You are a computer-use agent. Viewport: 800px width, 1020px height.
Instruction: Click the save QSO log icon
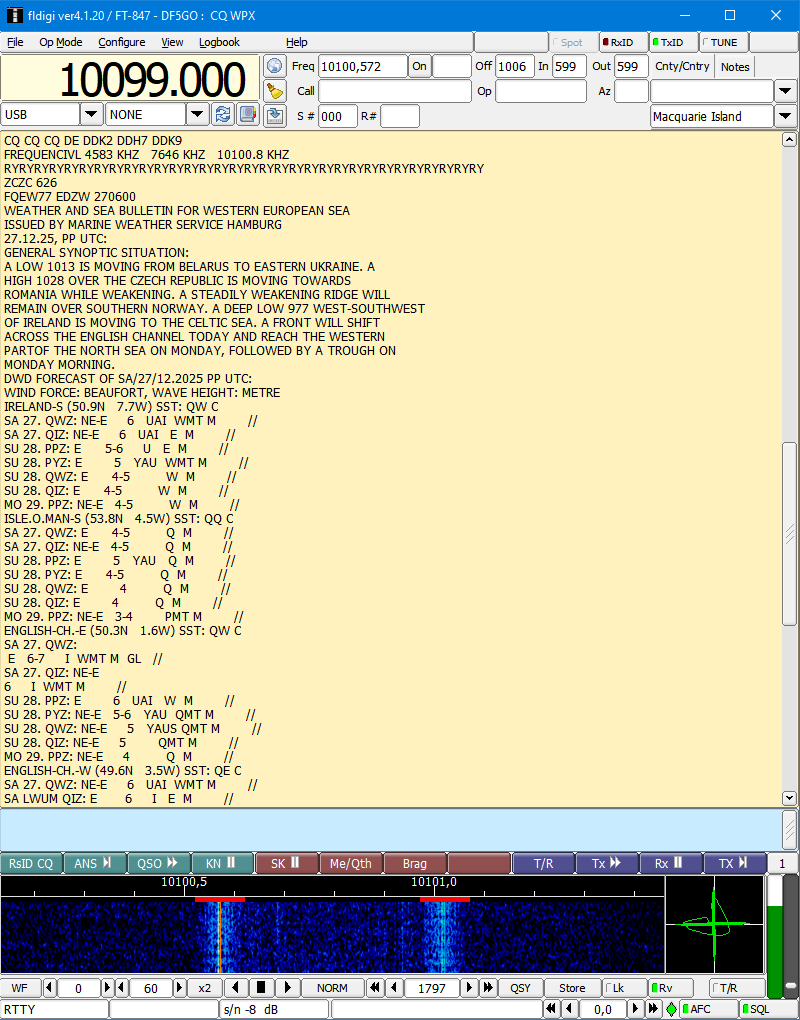(275, 116)
